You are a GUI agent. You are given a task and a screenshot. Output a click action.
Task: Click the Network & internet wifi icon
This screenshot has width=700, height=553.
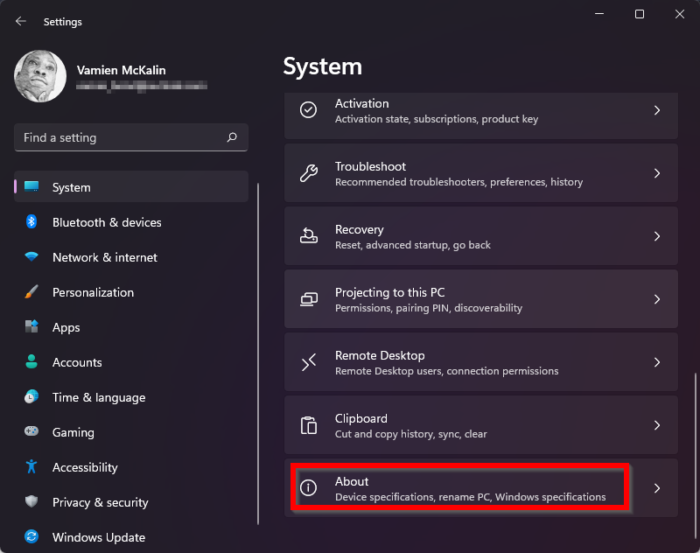point(32,257)
